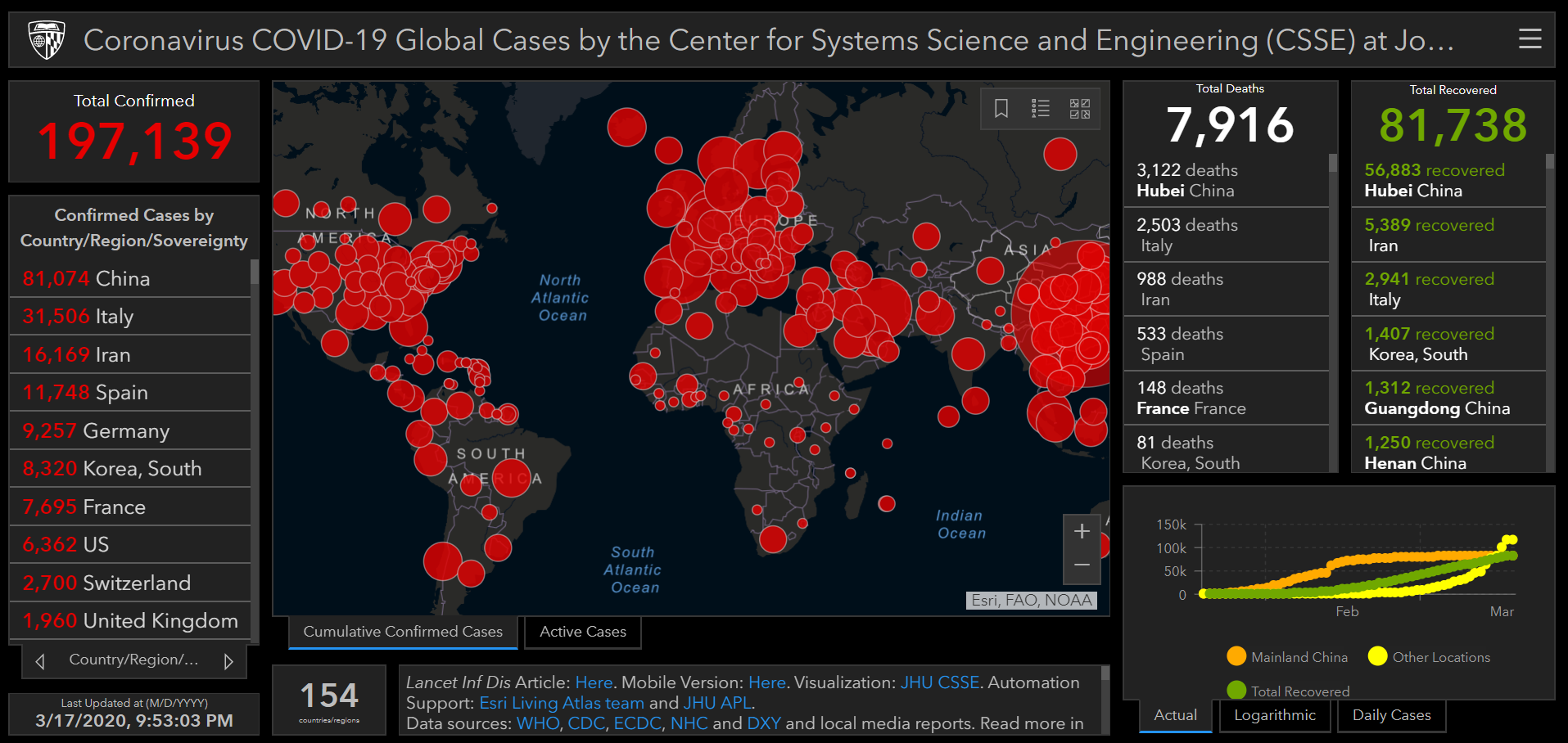This screenshot has height=743, width=1568.
Task: Open the hamburger menu in header
Action: tap(1530, 39)
